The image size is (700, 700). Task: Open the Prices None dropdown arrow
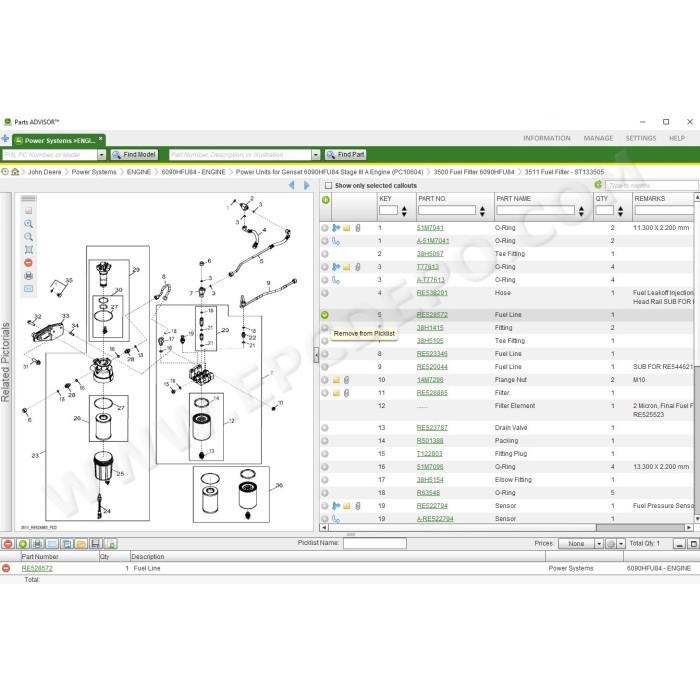click(x=599, y=544)
